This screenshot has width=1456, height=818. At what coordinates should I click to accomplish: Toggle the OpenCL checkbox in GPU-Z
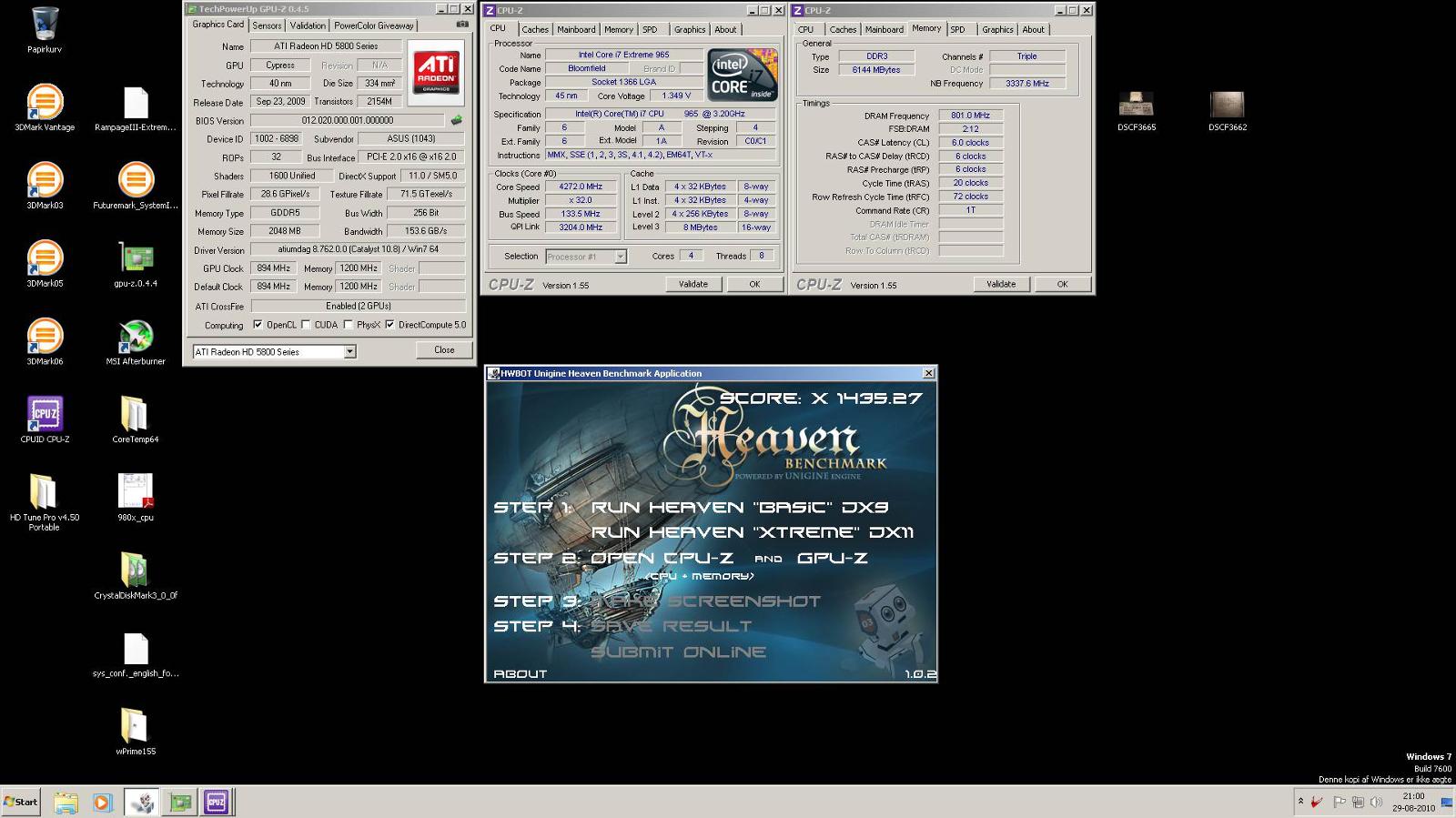258,325
